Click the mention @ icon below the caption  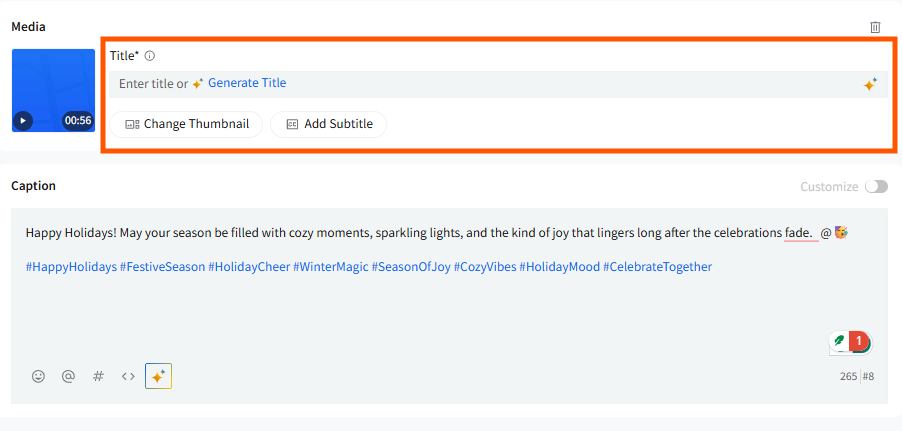click(x=68, y=376)
